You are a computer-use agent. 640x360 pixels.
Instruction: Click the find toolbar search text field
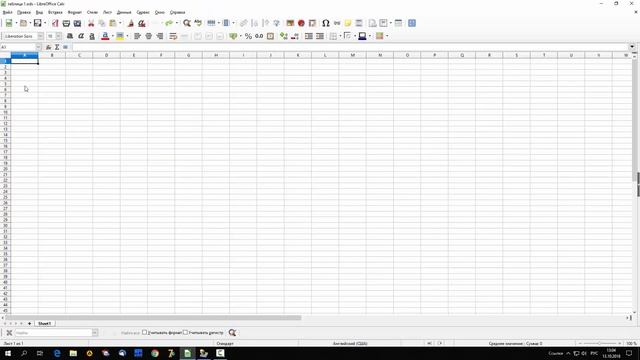pos(53,333)
